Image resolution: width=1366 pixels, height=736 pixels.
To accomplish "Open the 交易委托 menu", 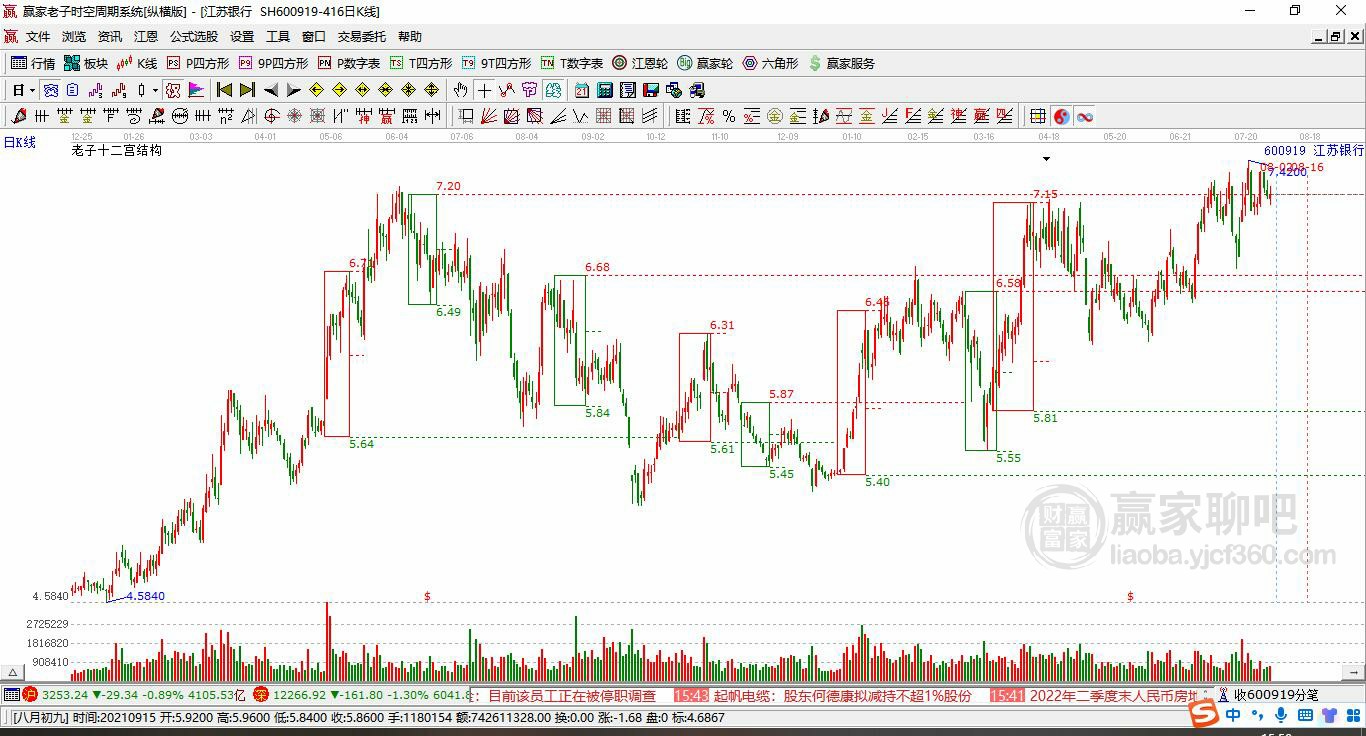I will pyautogui.click(x=361, y=37).
